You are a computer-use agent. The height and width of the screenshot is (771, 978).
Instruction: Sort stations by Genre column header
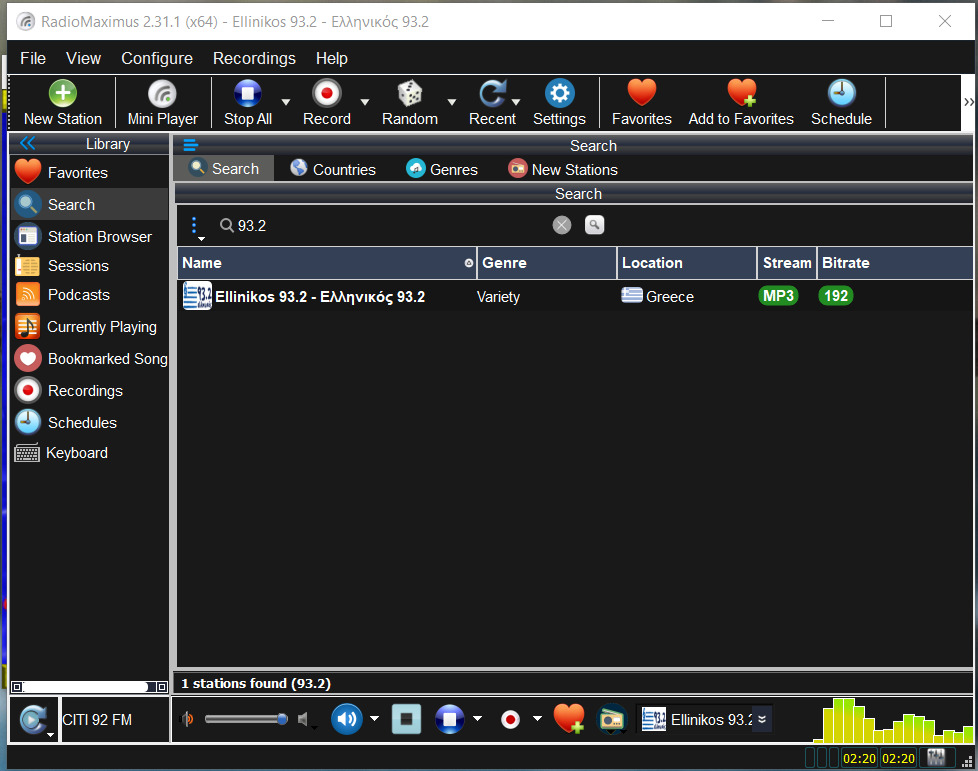pyautogui.click(x=547, y=263)
